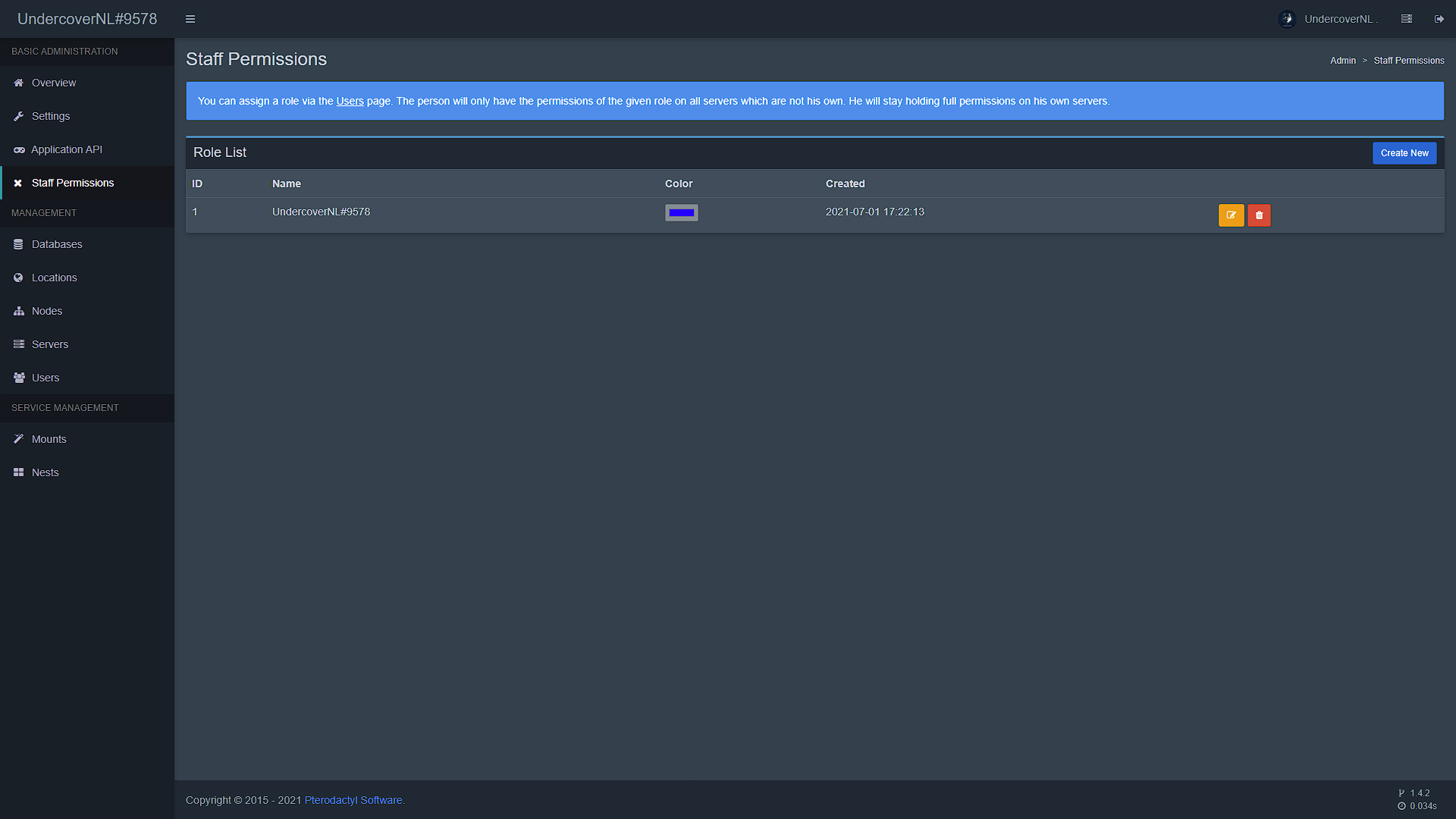
Task: Click the Admin breadcrumb link
Action: (x=1342, y=61)
